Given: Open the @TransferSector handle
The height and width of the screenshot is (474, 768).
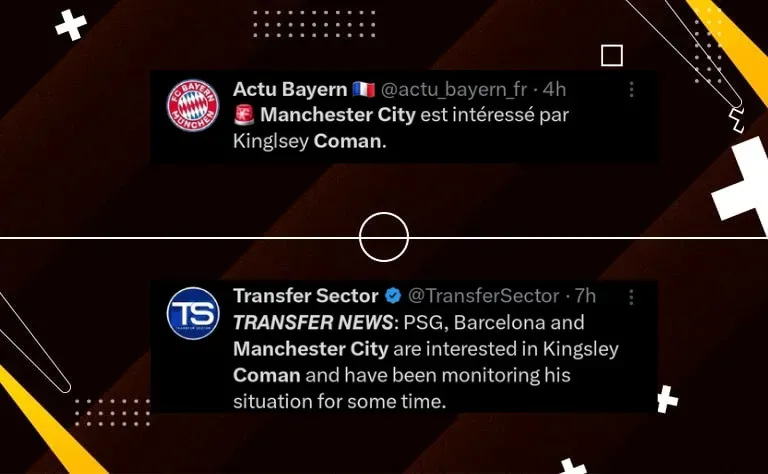Looking at the screenshot, I should click(x=483, y=296).
